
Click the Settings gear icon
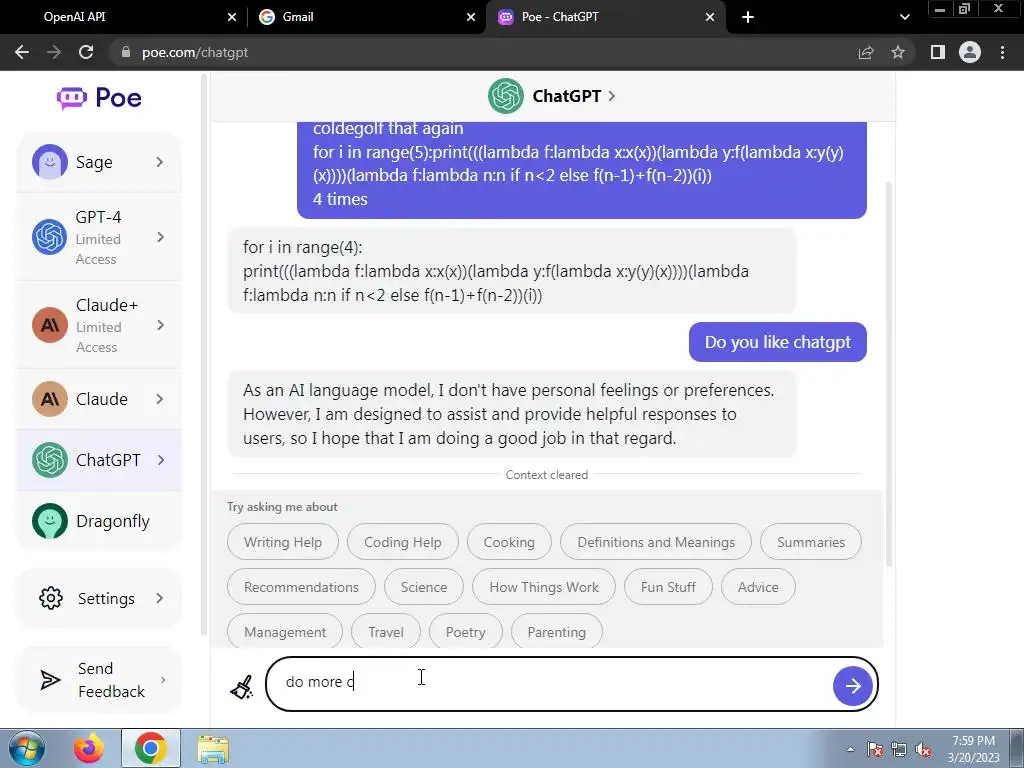coord(51,598)
